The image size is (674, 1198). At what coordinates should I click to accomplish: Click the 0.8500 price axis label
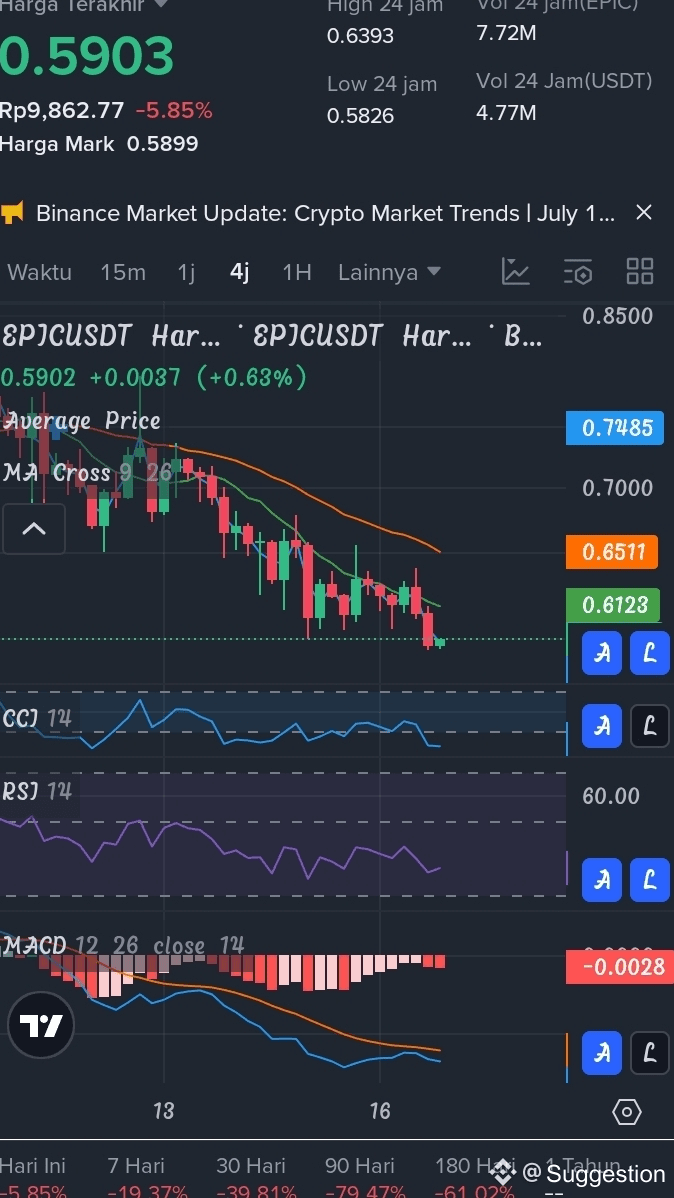click(617, 316)
